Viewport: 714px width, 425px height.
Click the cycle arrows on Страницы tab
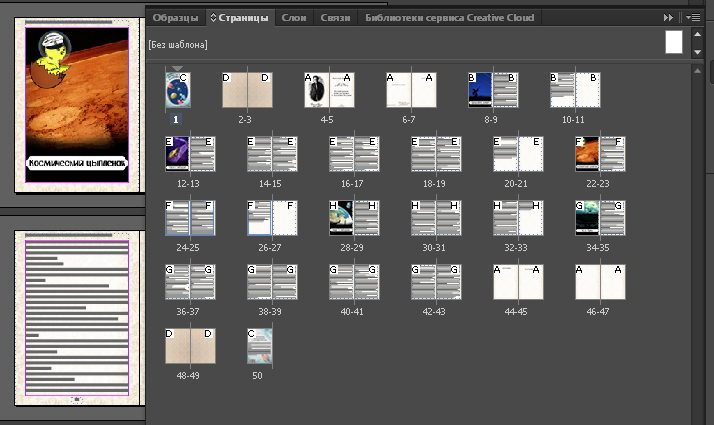211,18
